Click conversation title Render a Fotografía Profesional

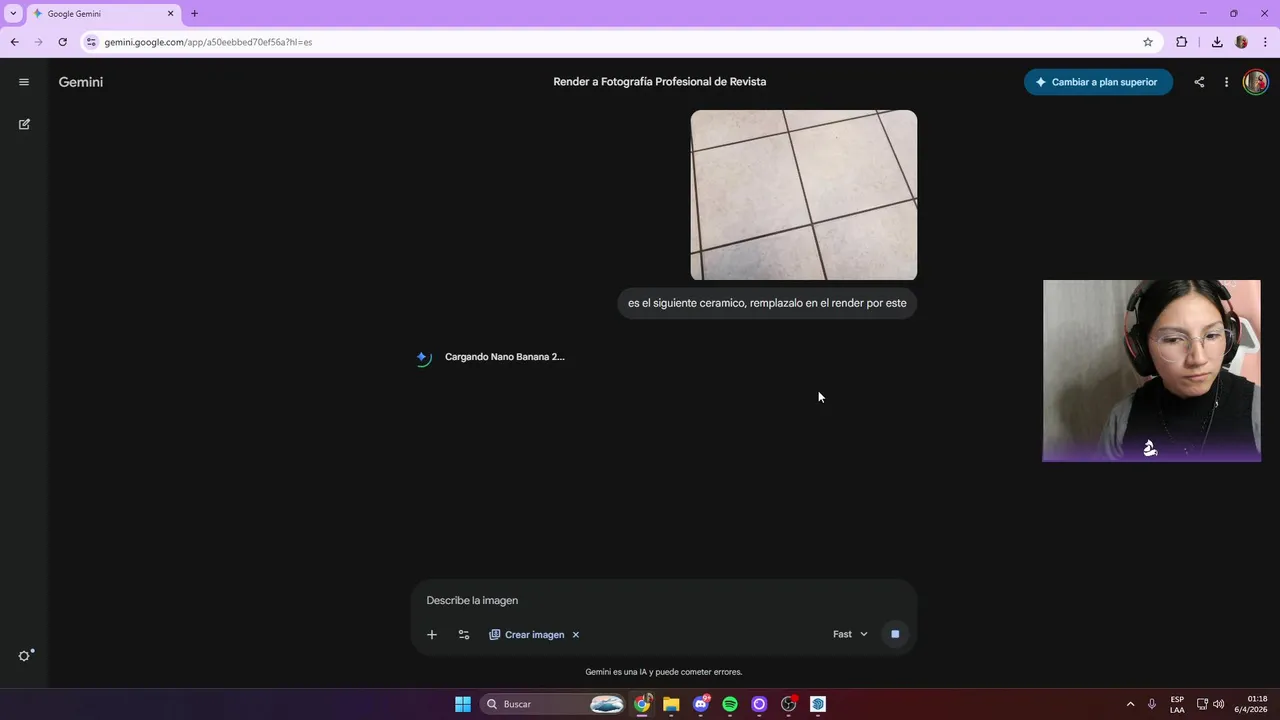660,82
